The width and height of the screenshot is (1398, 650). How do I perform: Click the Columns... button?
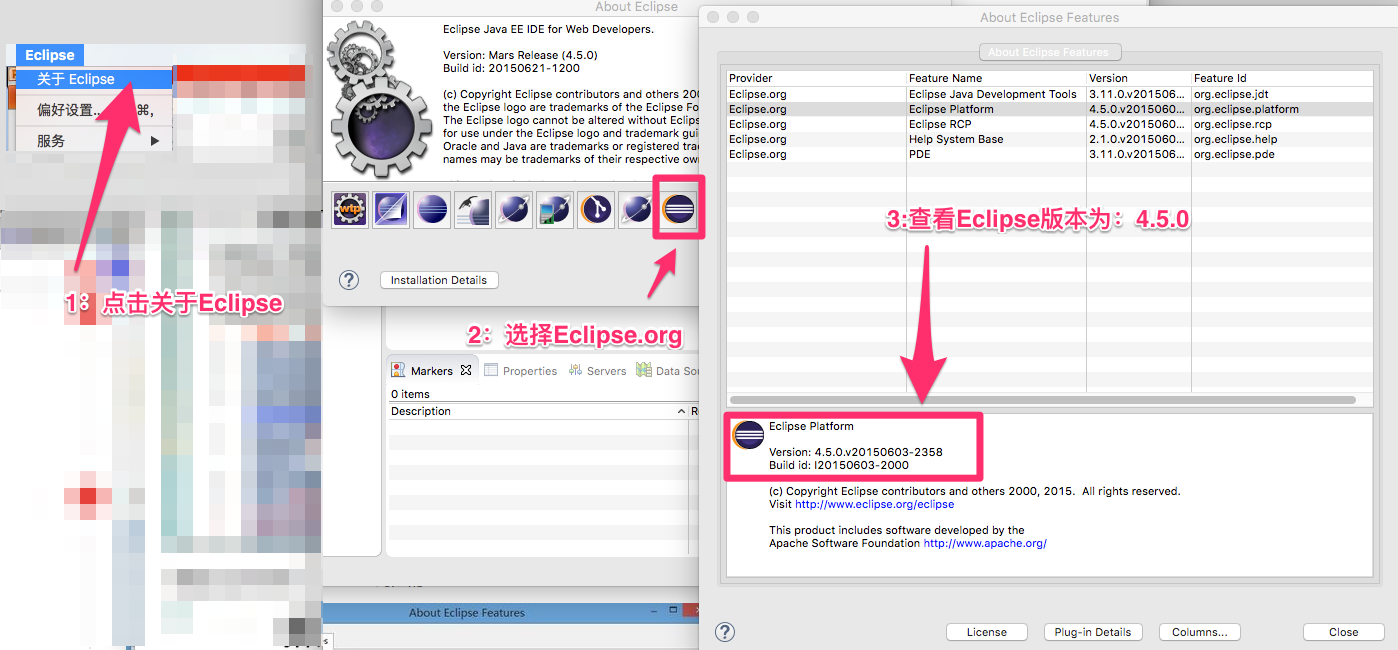click(x=1200, y=632)
